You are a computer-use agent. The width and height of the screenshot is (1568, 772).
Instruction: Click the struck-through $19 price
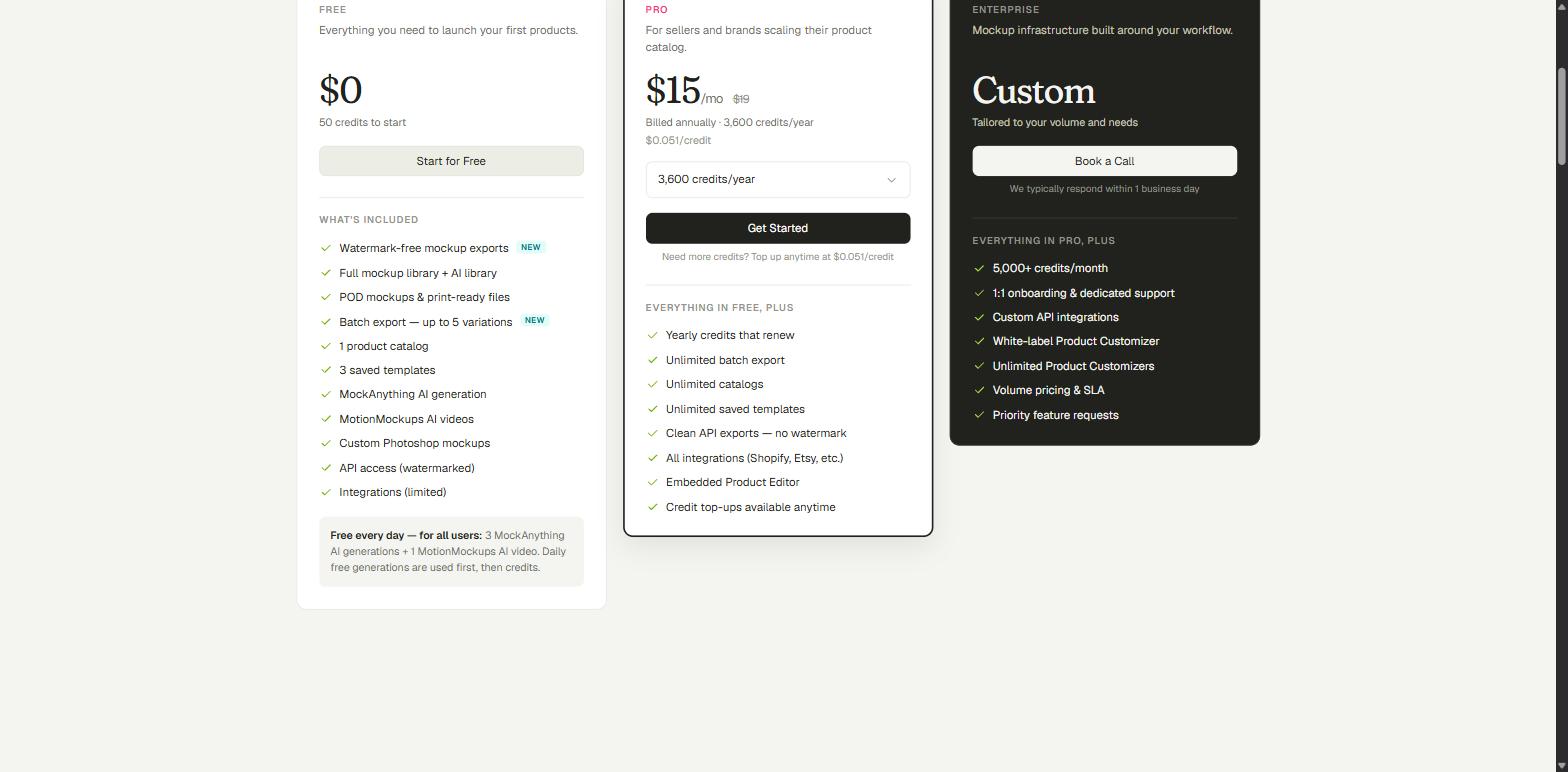(741, 99)
